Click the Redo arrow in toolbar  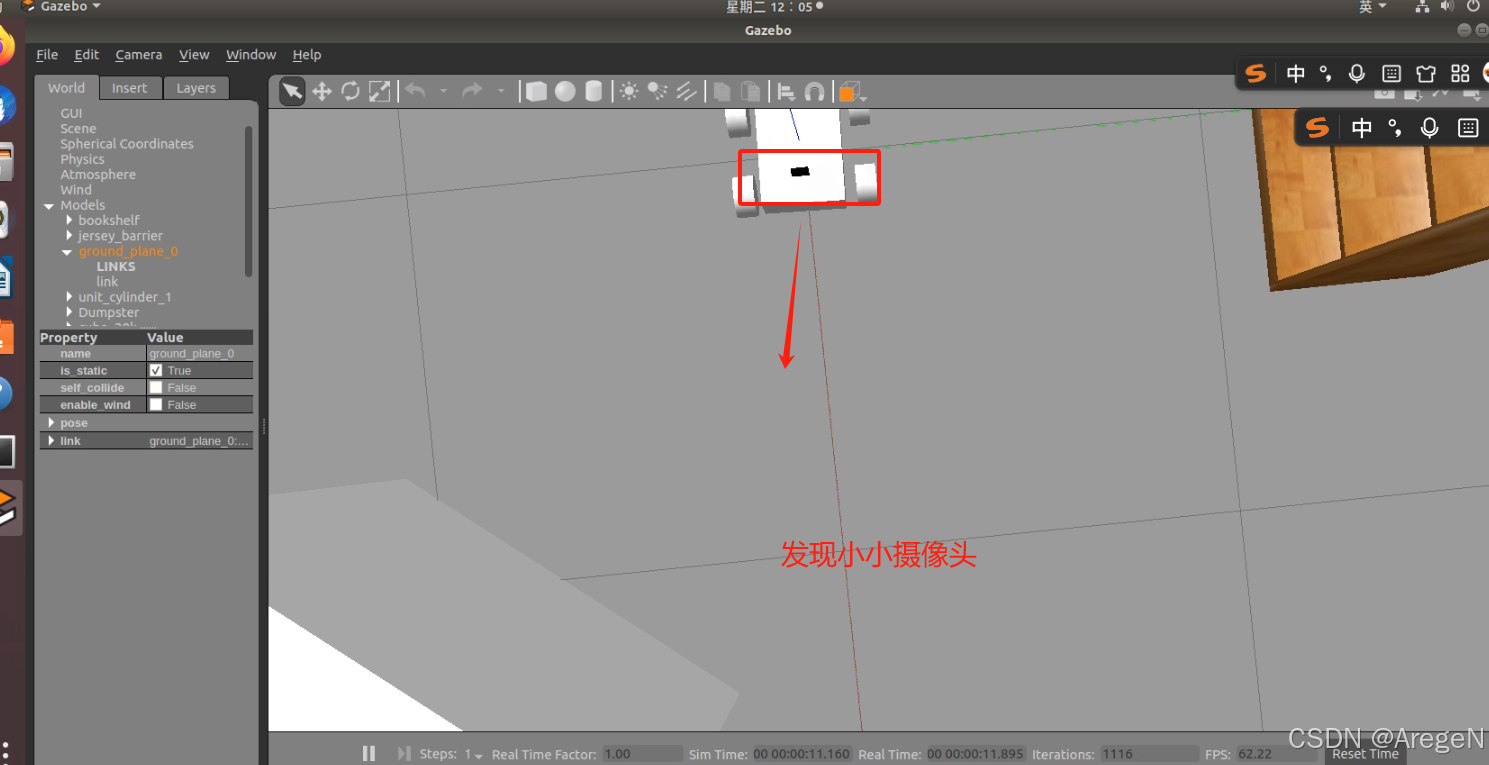472,92
